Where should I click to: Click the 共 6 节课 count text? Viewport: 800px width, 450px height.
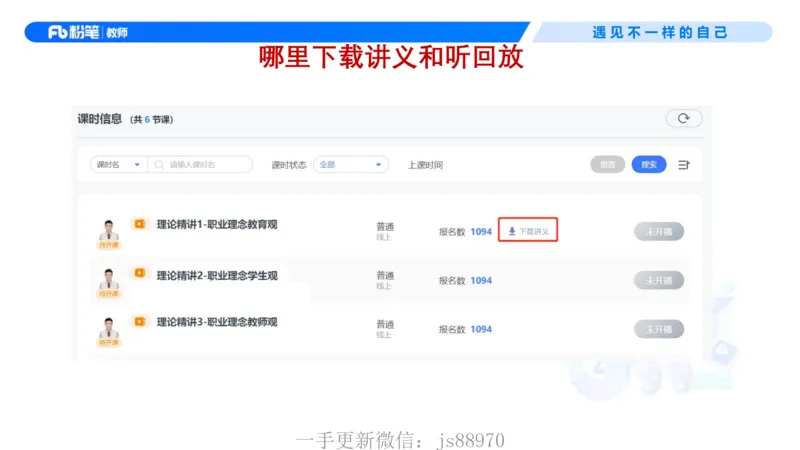(152, 119)
